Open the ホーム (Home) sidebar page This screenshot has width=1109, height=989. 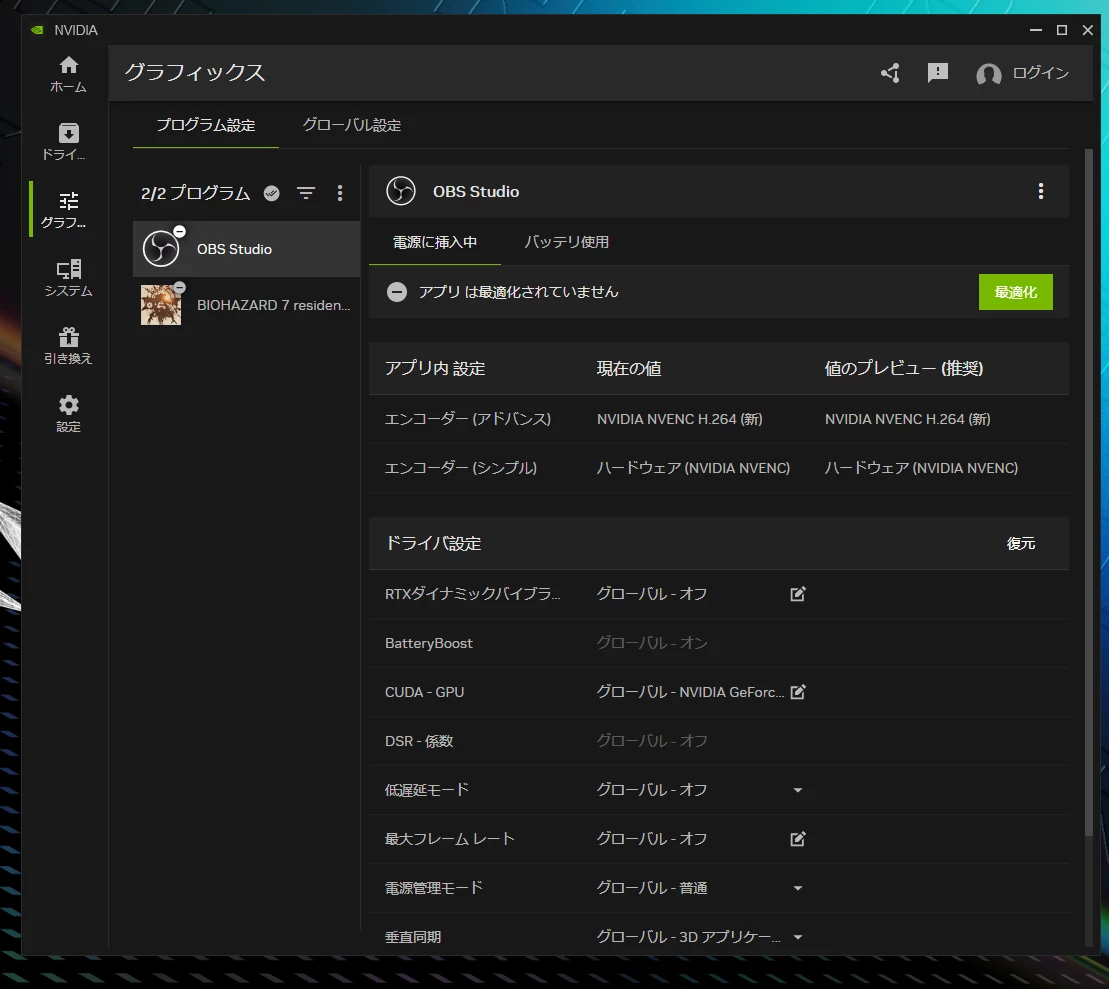[x=68, y=74]
